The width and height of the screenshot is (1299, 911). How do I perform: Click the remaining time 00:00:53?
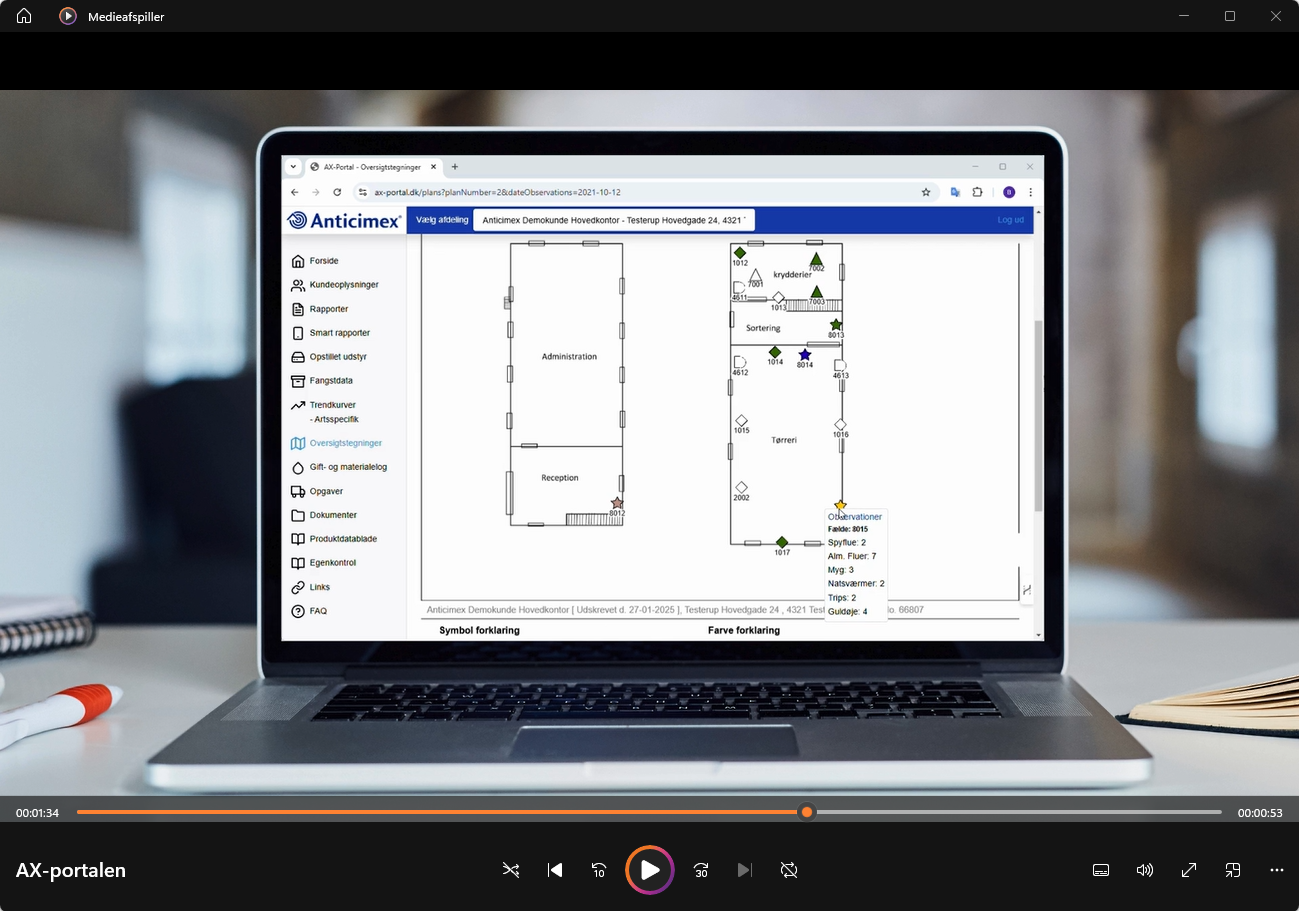pos(1260,813)
